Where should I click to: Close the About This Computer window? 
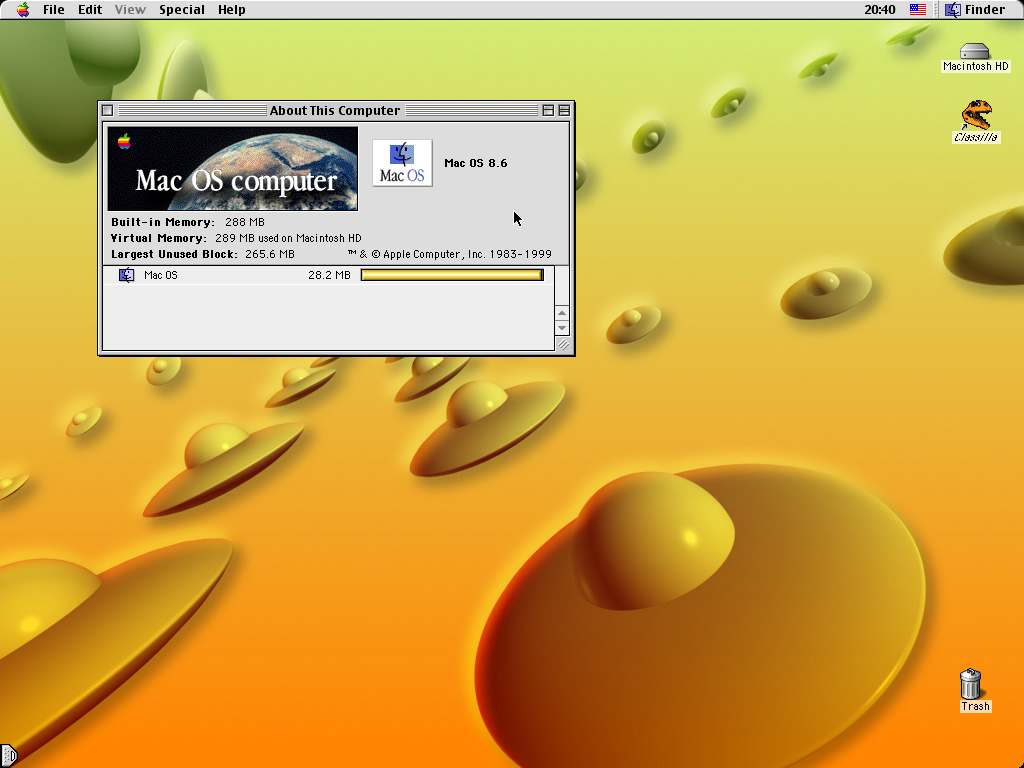108,110
